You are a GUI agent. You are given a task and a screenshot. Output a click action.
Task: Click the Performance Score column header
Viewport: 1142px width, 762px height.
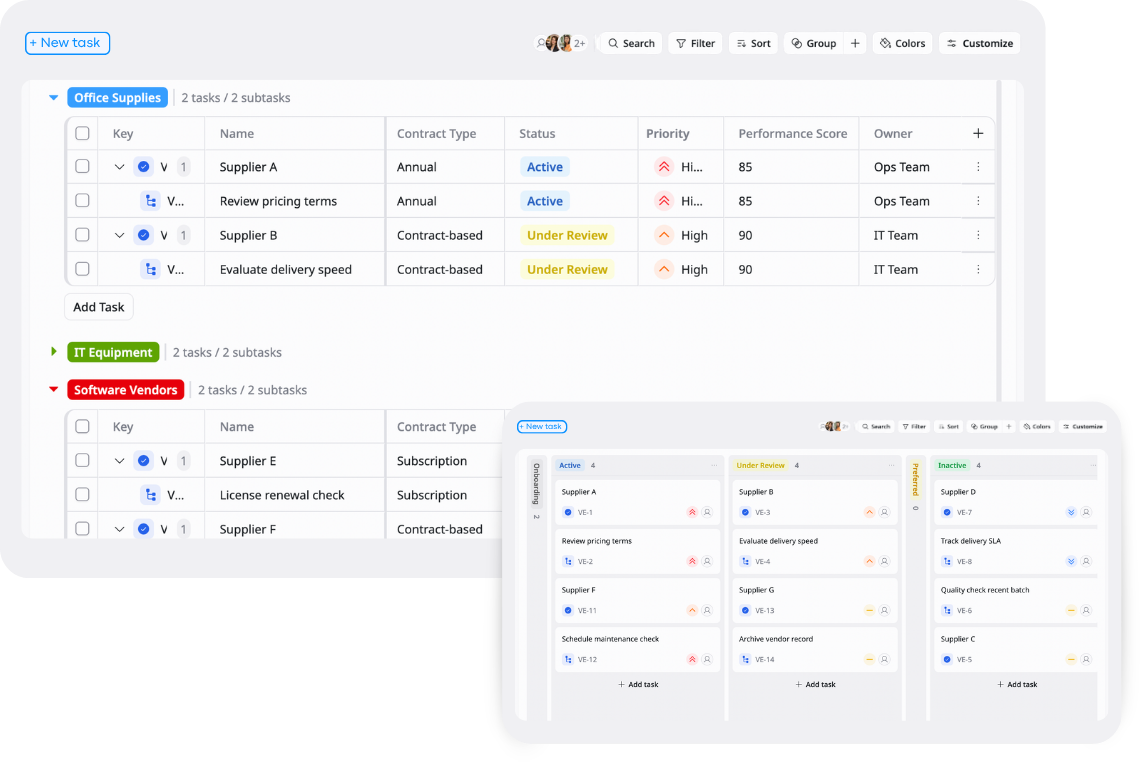792,133
